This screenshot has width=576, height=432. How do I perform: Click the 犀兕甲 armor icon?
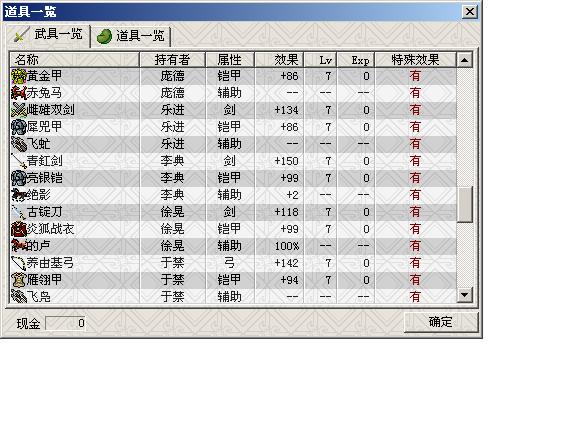[18, 127]
